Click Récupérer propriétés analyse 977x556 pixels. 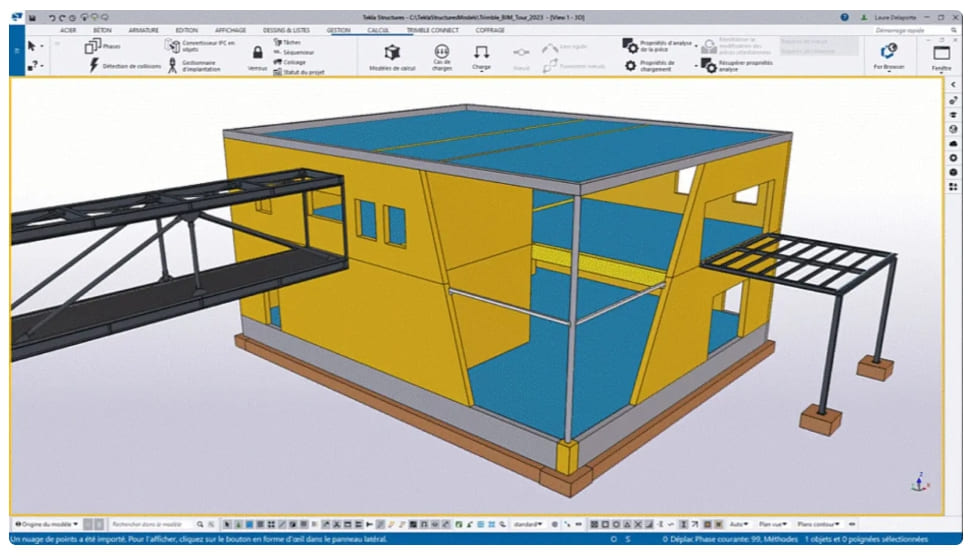(737, 65)
